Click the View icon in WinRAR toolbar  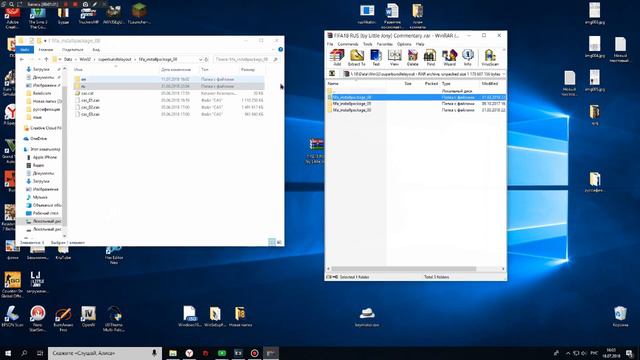(x=394, y=58)
